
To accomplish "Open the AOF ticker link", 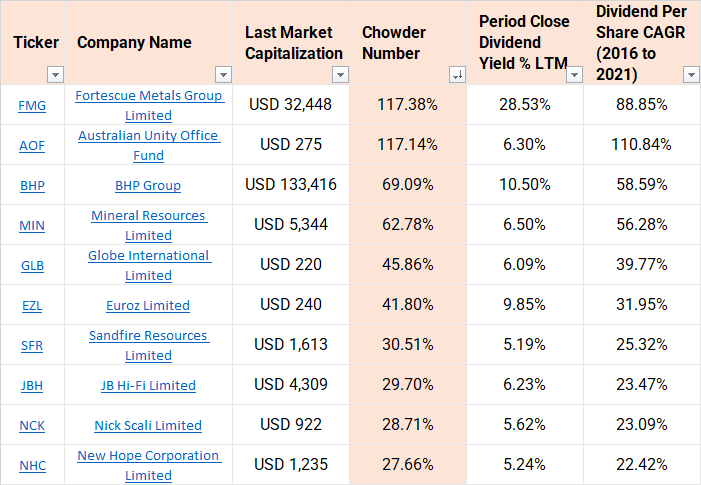I will point(32,145).
